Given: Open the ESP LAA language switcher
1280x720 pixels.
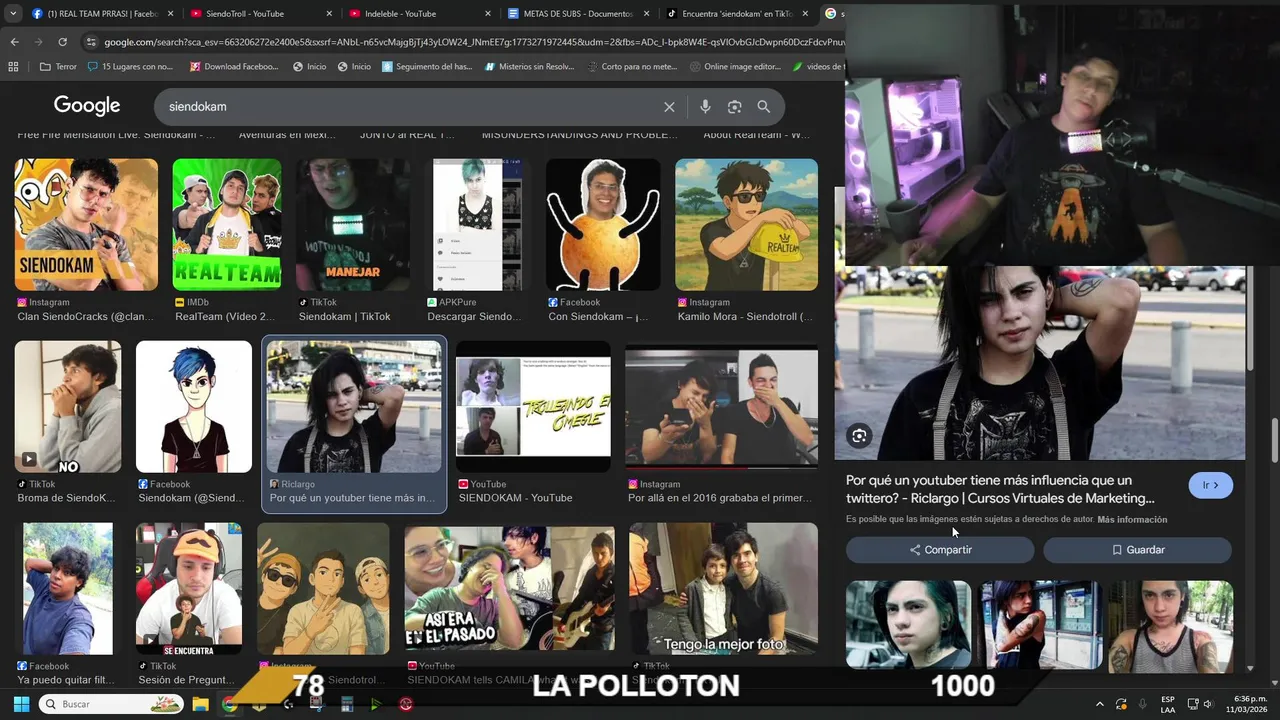Looking at the screenshot, I should (x=1168, y=704).
